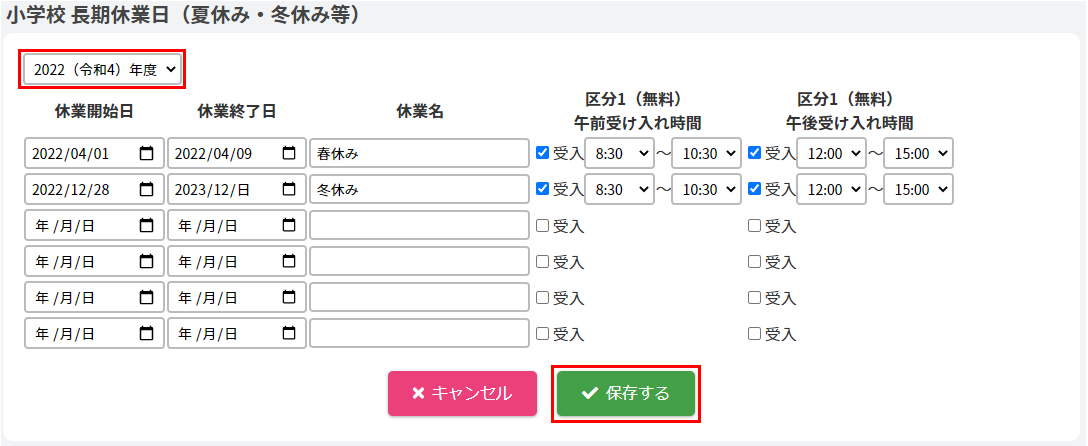Click the empty holiday name field in fourth row
Viewport: 1088px width, 446px height.
pyautogui.click(x=419, y=261)
